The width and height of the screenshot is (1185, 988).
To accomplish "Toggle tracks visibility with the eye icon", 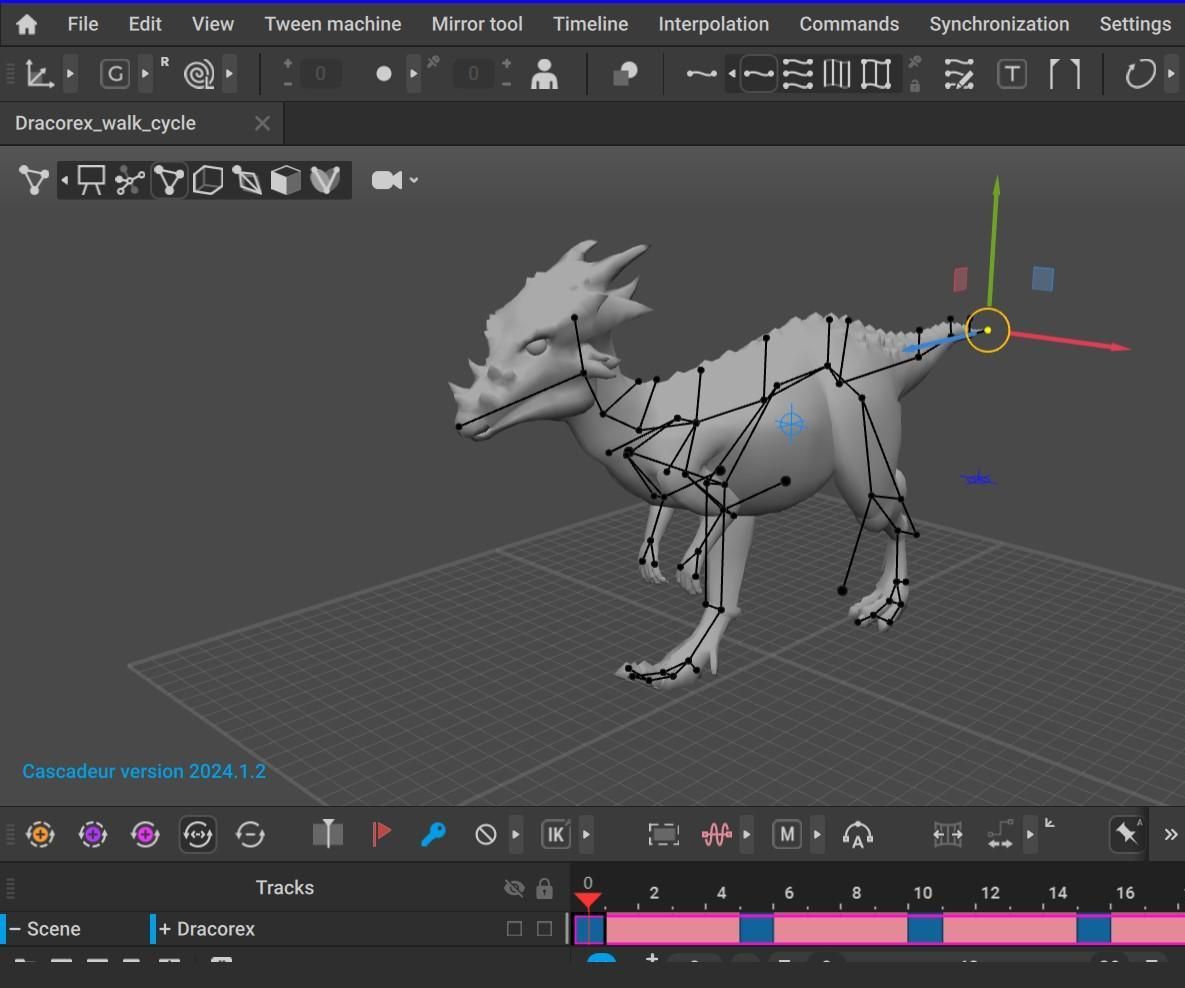I will point(514,888).
